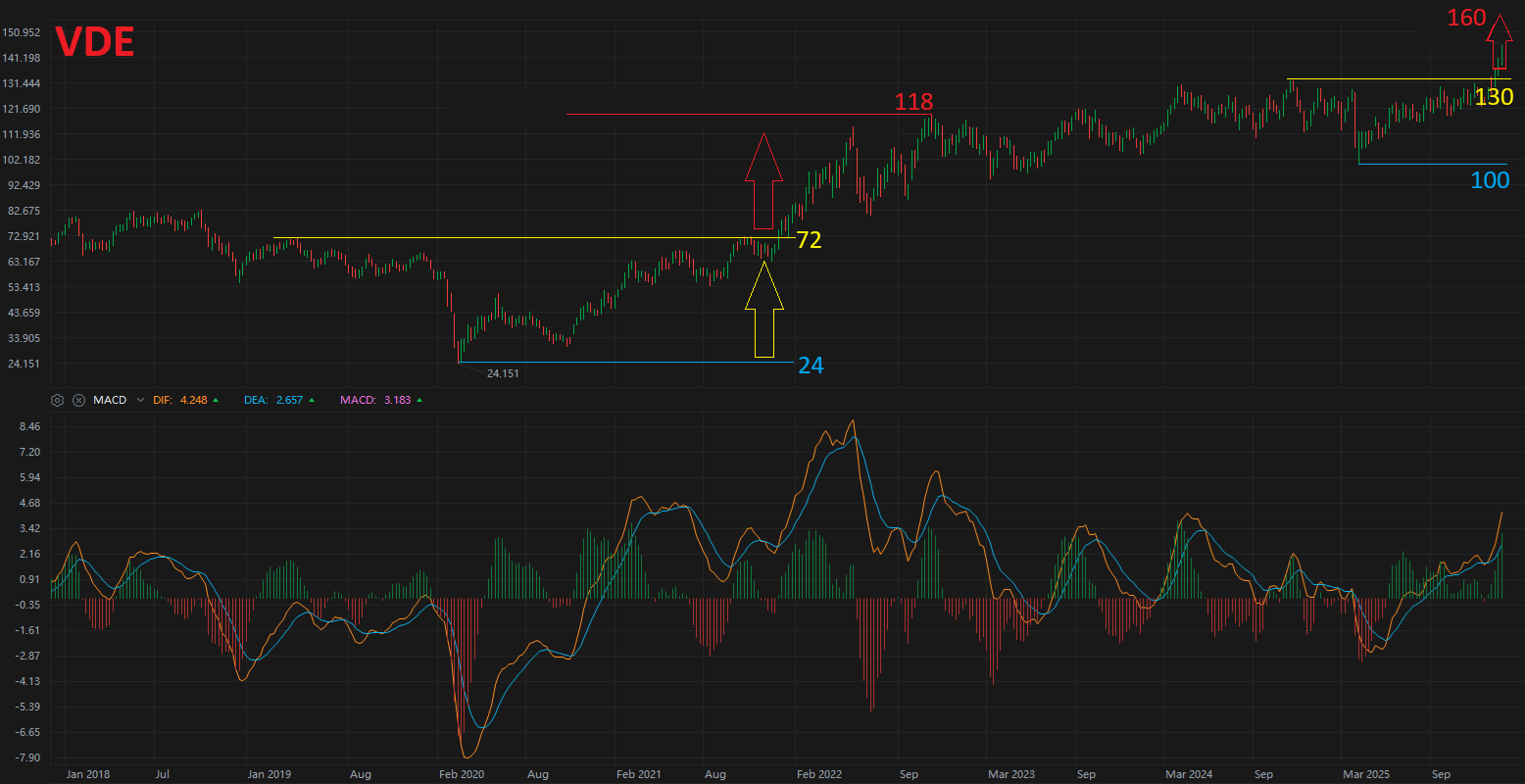The image size is (1525, 784).
Task: Click the pink MACD value 3.183
Action: point(398,400)
